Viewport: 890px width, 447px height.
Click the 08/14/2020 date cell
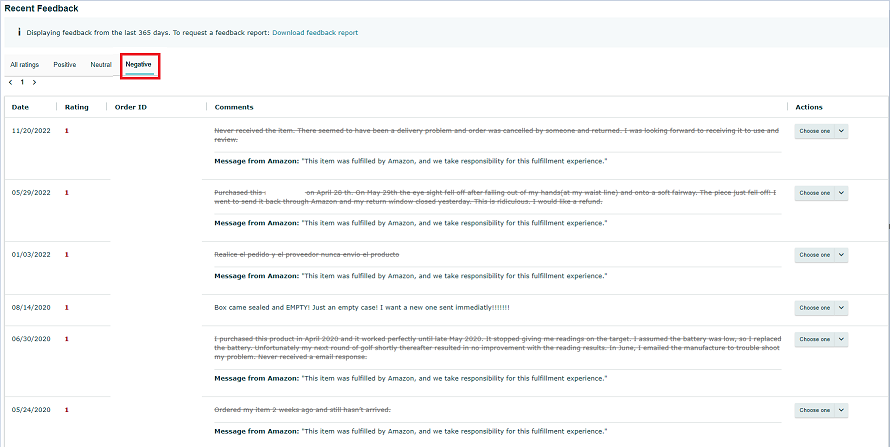[31, 307]
